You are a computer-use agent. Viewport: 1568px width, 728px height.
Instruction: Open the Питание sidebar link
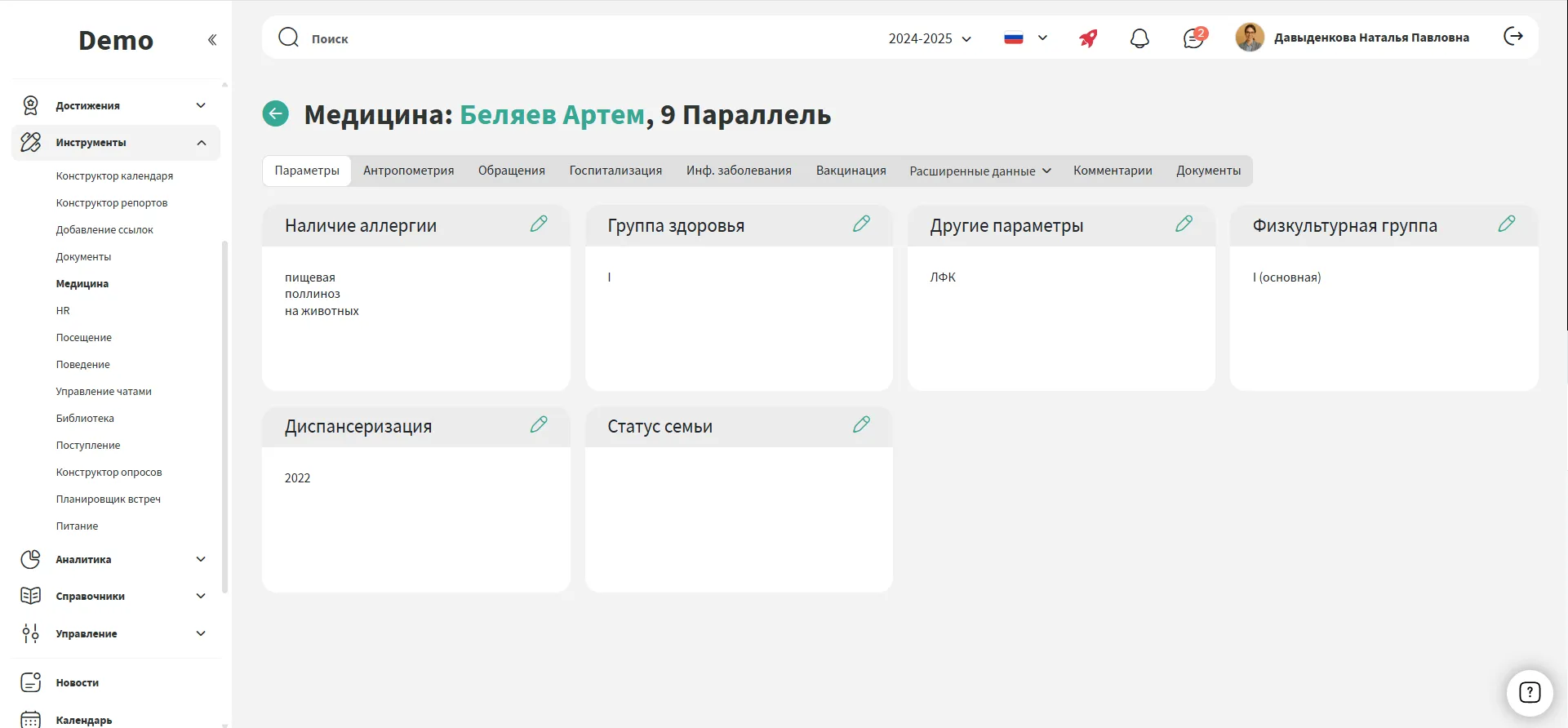coord(77,526)
